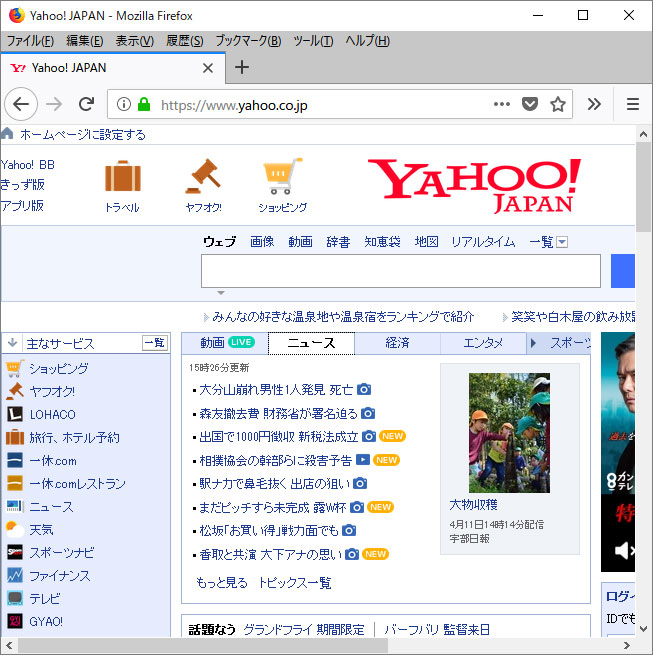This screenshot has height=655, width=653.
Task: Click the YAHOO! JAPAN logo
Action: (x=474, y=185)
